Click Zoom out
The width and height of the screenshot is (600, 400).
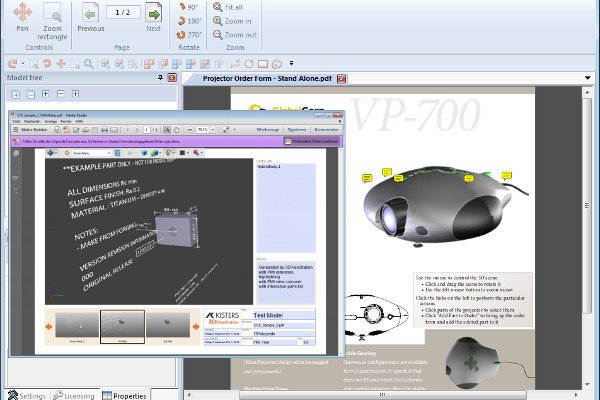[235, 35]
